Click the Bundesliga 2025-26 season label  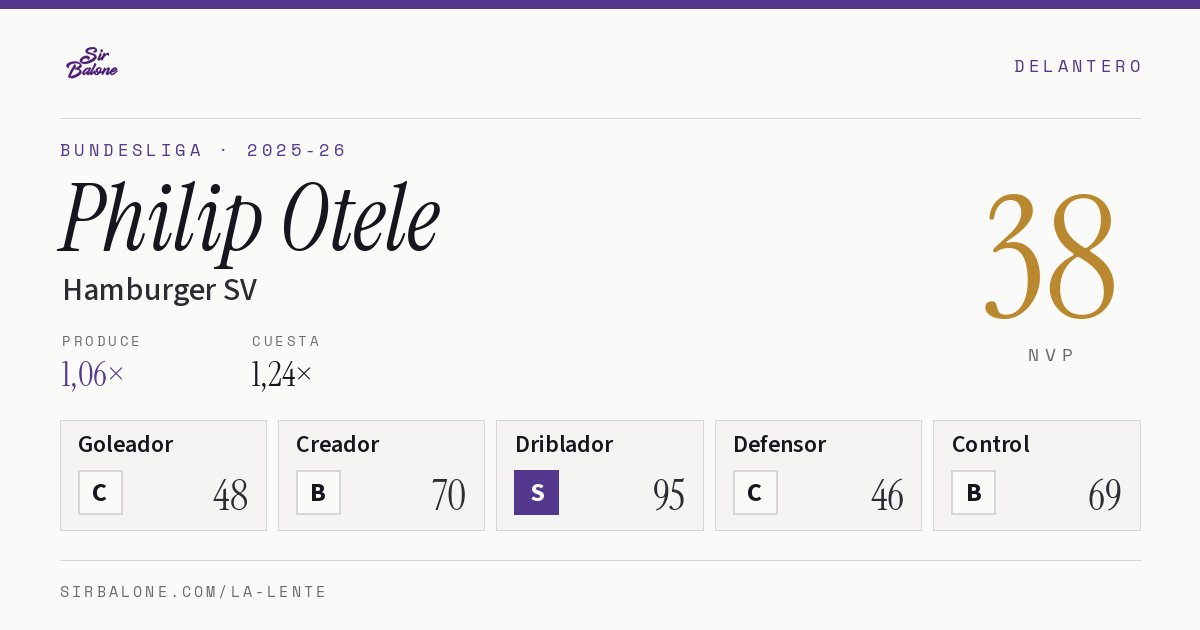pyautogui.click(x=203, y=150)
